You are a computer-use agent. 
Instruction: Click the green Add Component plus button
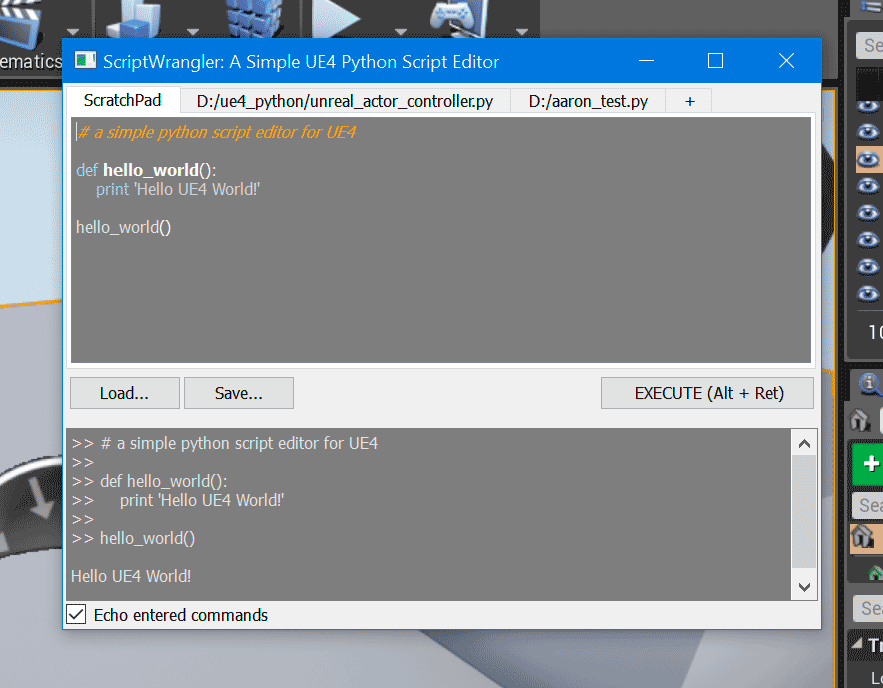(870, 464)
